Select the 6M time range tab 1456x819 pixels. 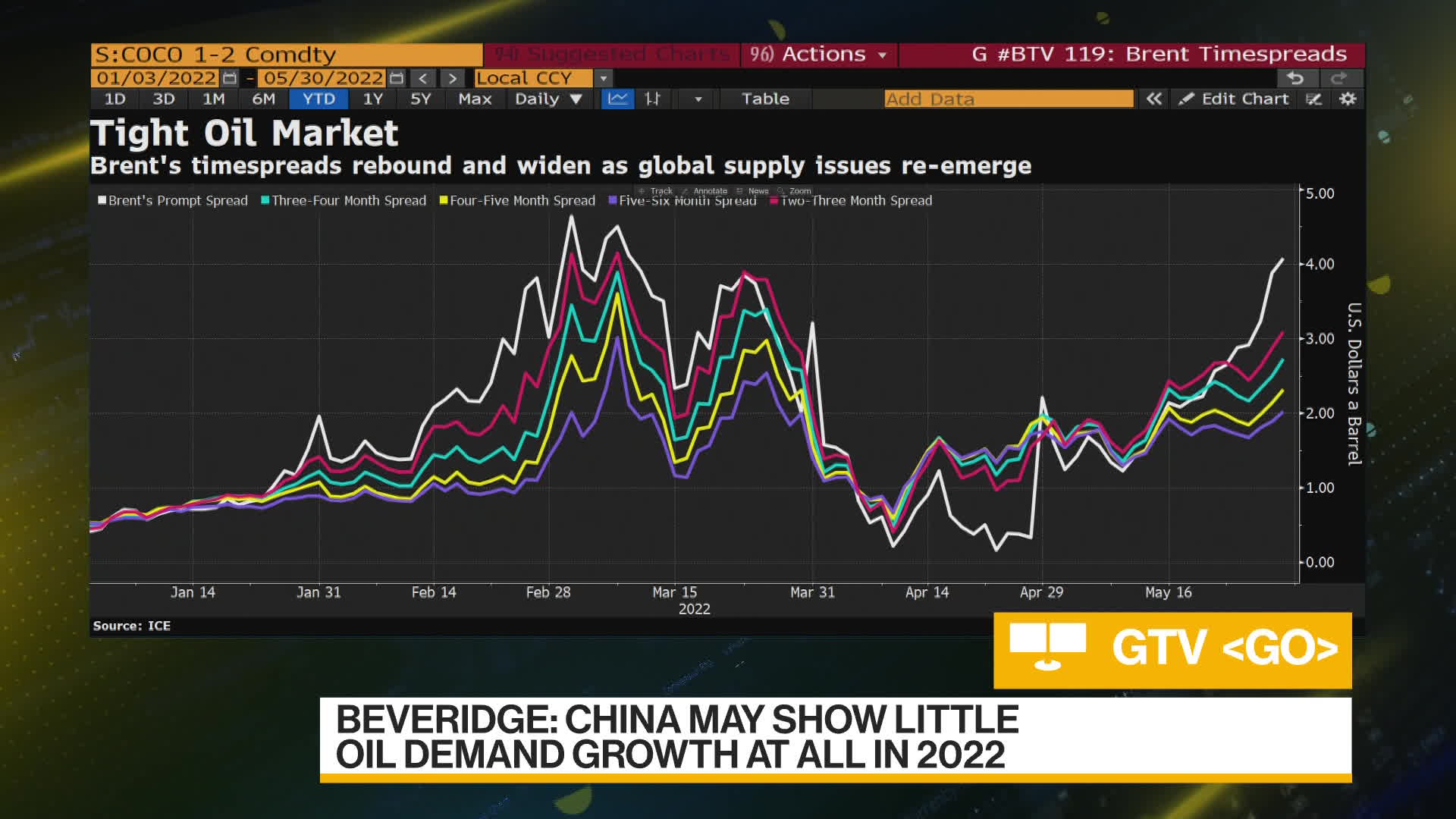point(263,99)
